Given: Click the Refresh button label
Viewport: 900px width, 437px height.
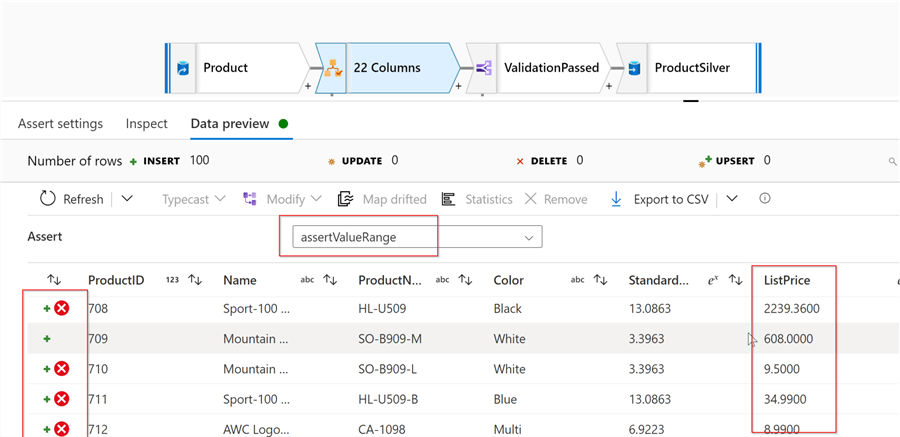Looking at the screenshot, I should click(x=83, y=199).
